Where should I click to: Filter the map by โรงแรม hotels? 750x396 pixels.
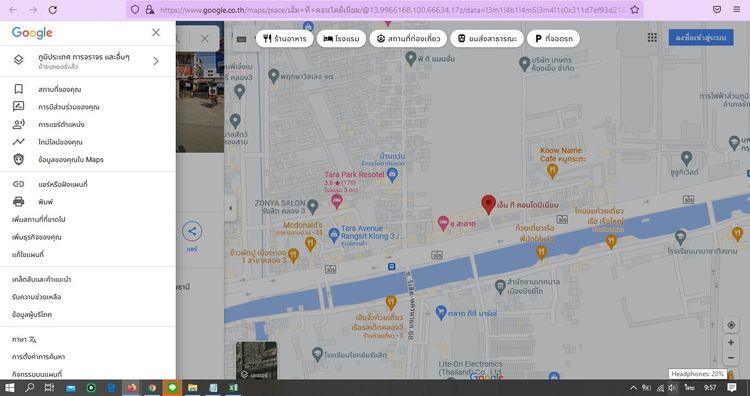tap(341, 39)
